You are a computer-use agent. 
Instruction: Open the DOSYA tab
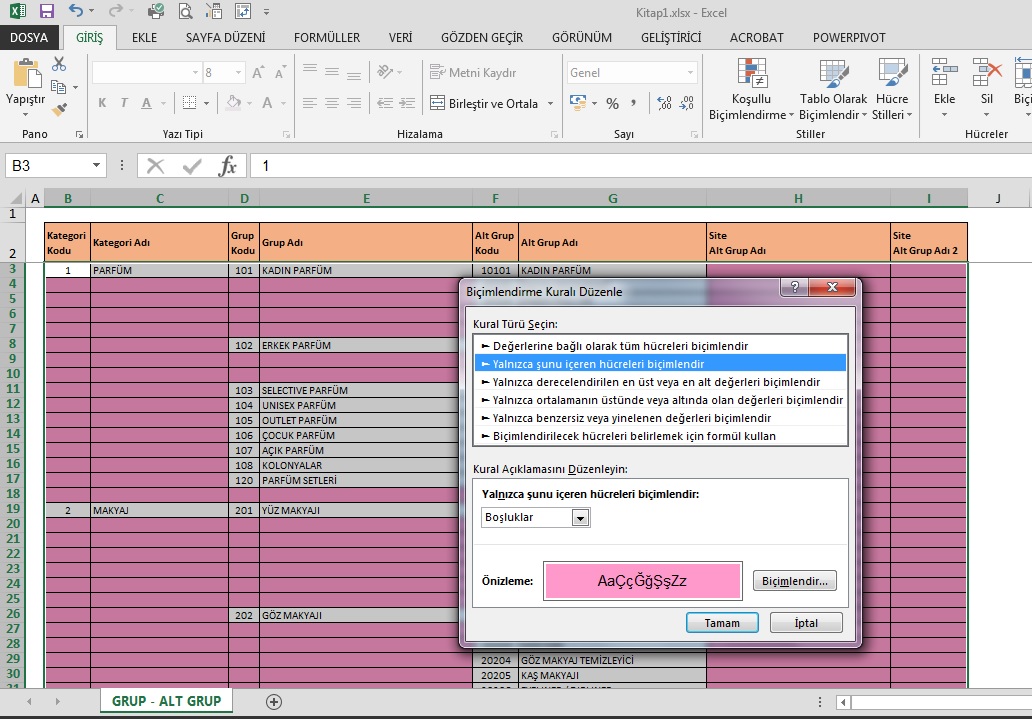click(x=29, y=38)
